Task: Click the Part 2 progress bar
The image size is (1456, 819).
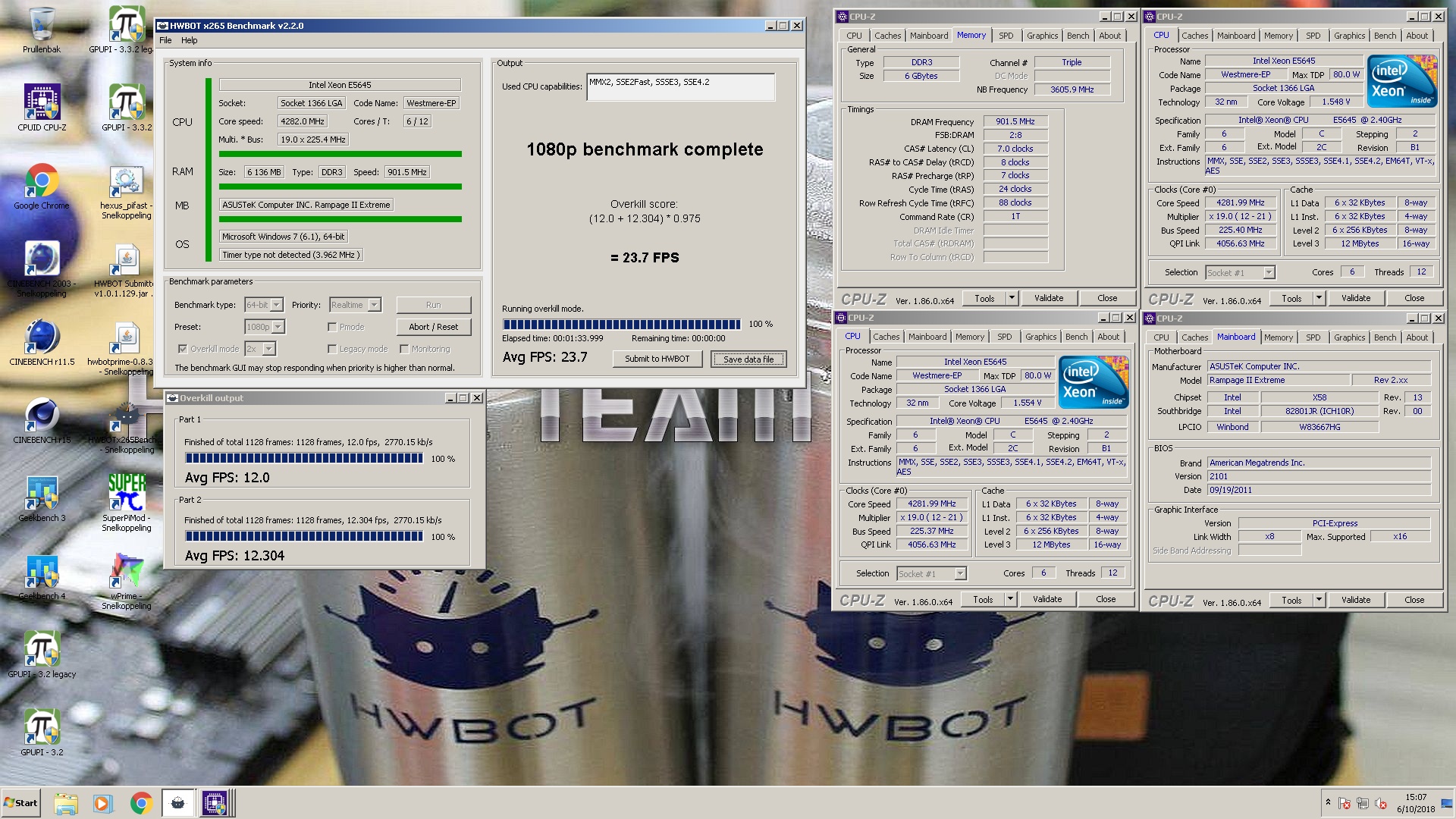Action: click(x=304, y=536)
